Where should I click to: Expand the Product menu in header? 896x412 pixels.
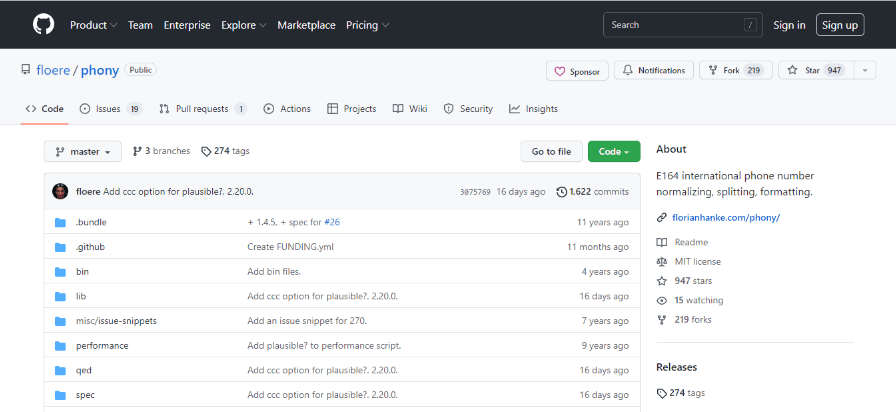(93, 25)
